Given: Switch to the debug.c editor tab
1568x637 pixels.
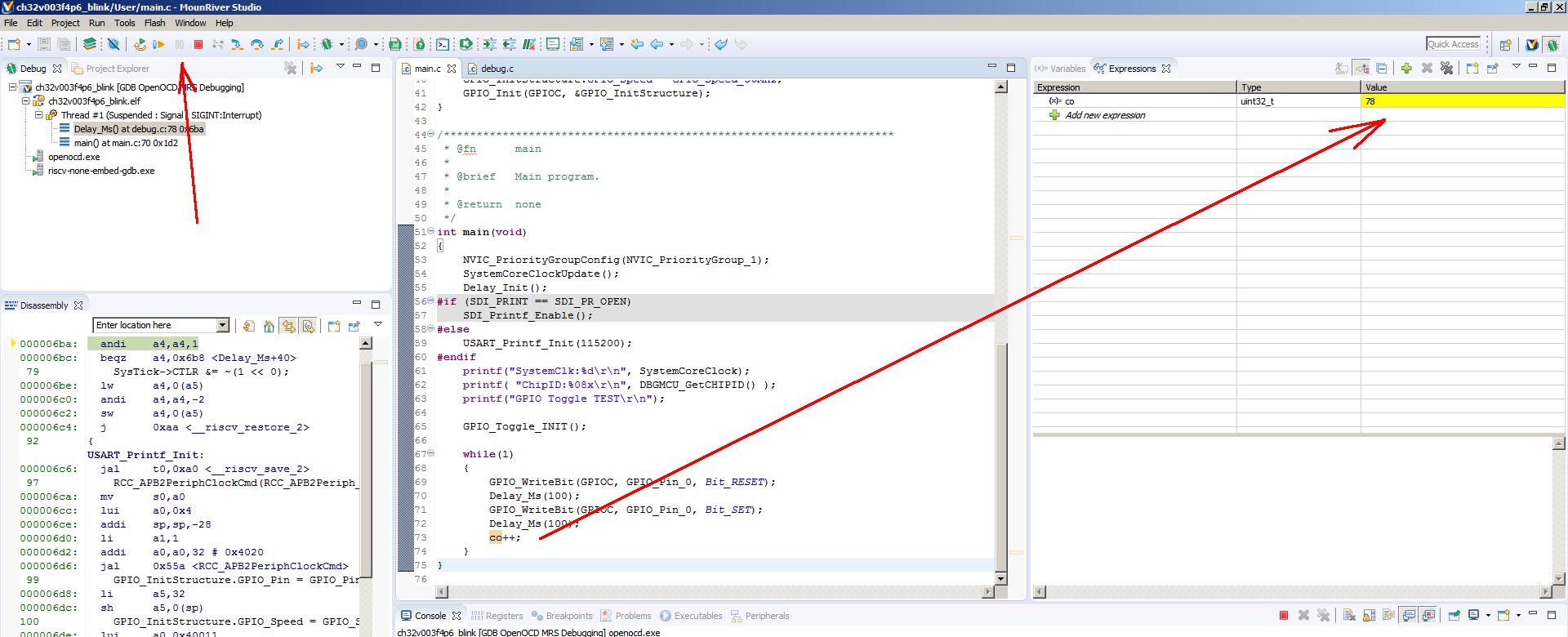Looking at the screenshot, I should [497, 69].
